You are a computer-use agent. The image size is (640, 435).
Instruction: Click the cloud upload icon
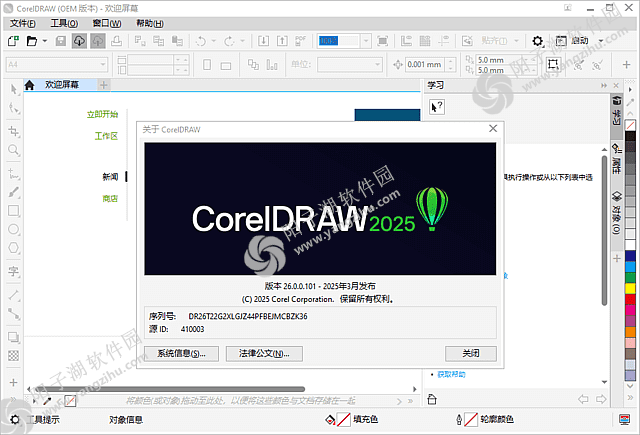(x=98, y=41)
